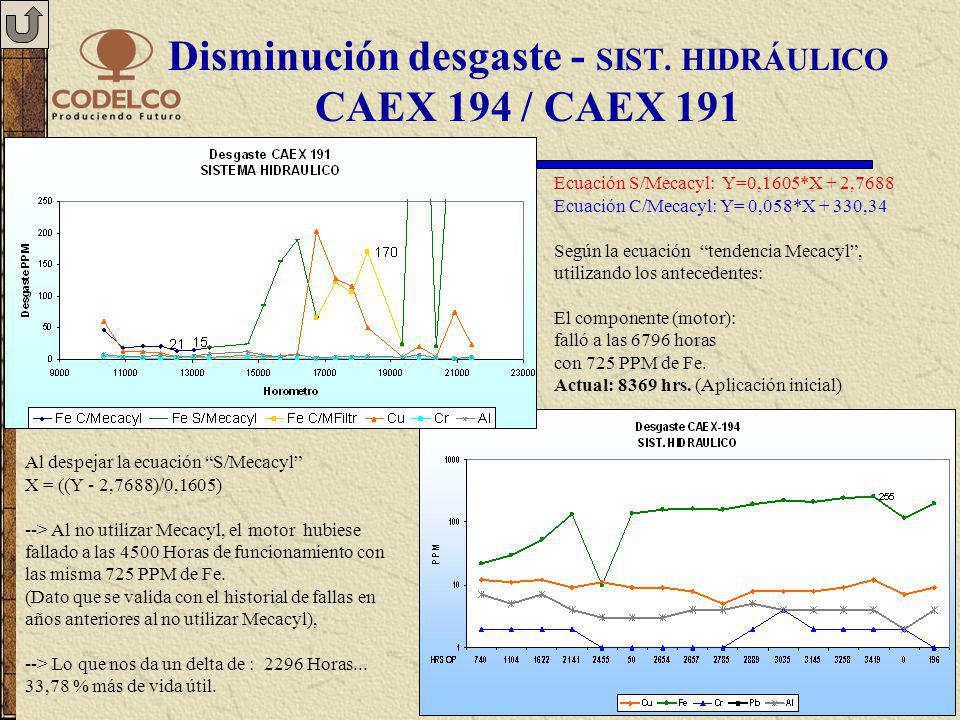This screenshot has width=960, height=720.
Task: Click the 'Cu' legend entry in CAEX-194 chart
Action: pos(639,703)
